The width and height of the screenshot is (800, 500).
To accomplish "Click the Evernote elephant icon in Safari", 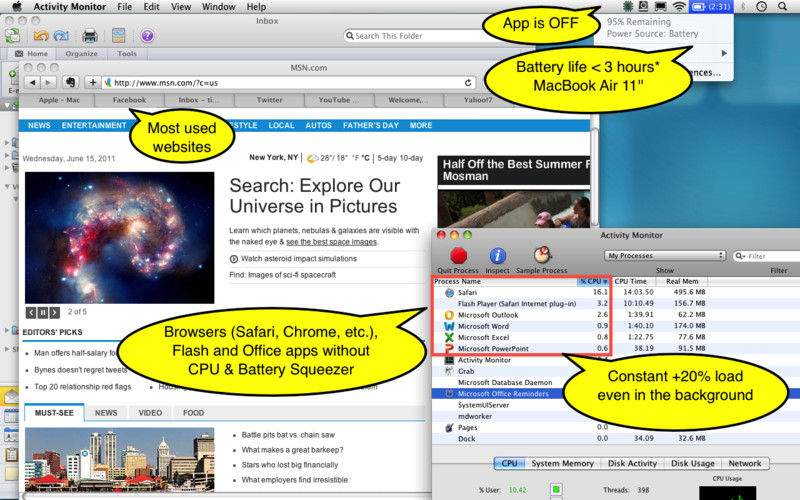I will [70, 82].
